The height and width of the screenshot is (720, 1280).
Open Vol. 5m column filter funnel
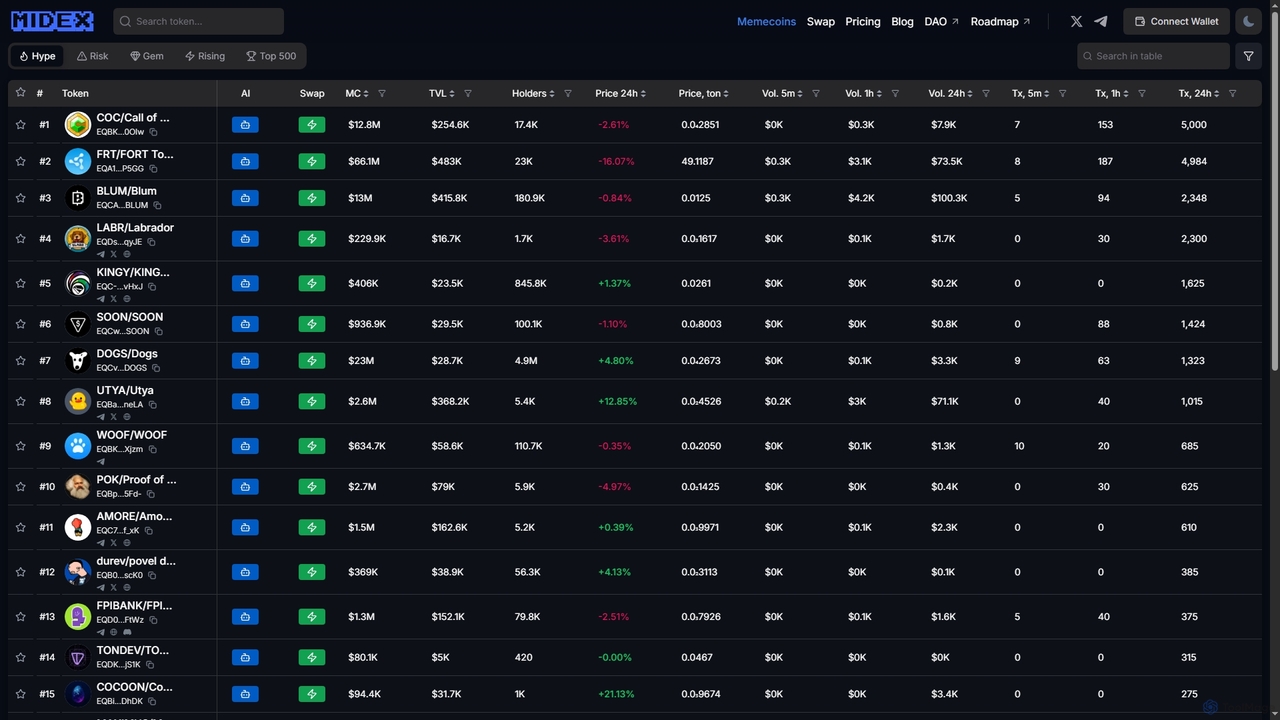[x=816, y=93]
